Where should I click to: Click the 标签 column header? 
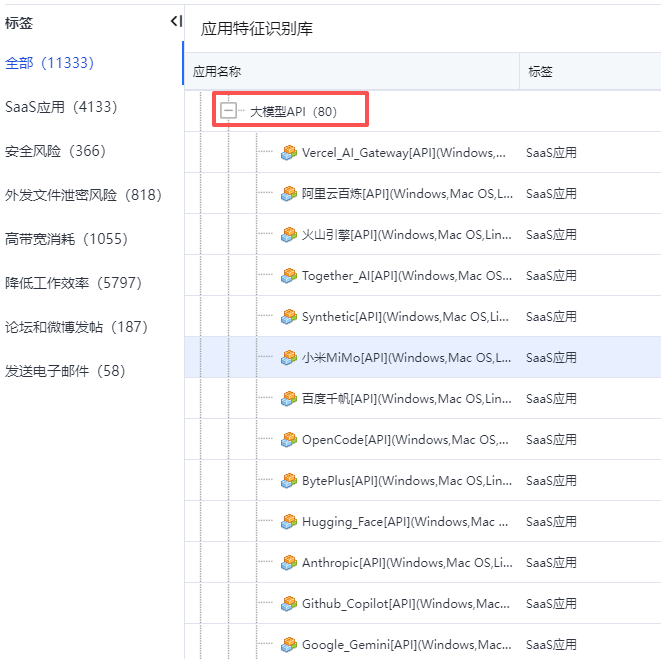pyautogui.click(x=540, y=72)
